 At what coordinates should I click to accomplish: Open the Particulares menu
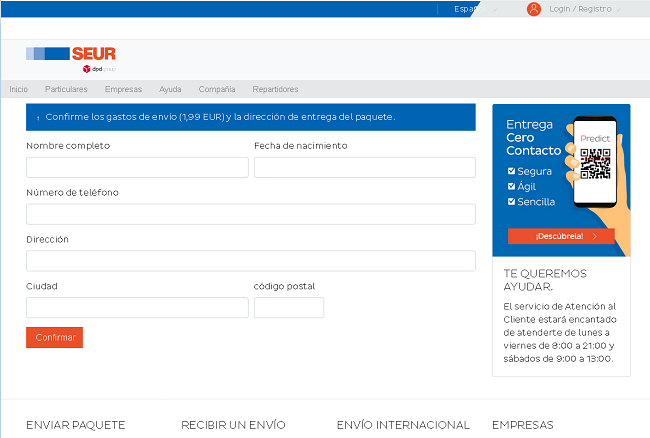pyautogui.click(x=66, y=89)
